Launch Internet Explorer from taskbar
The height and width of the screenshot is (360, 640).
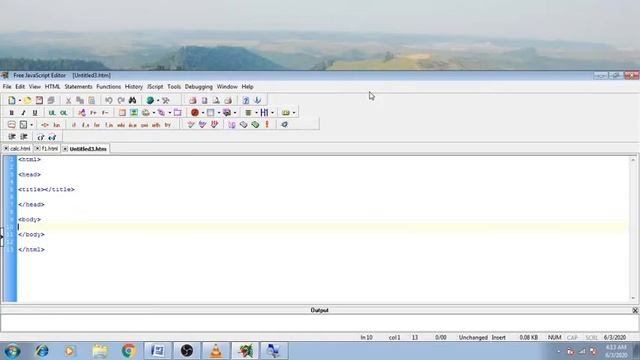[x=42, y=351]
